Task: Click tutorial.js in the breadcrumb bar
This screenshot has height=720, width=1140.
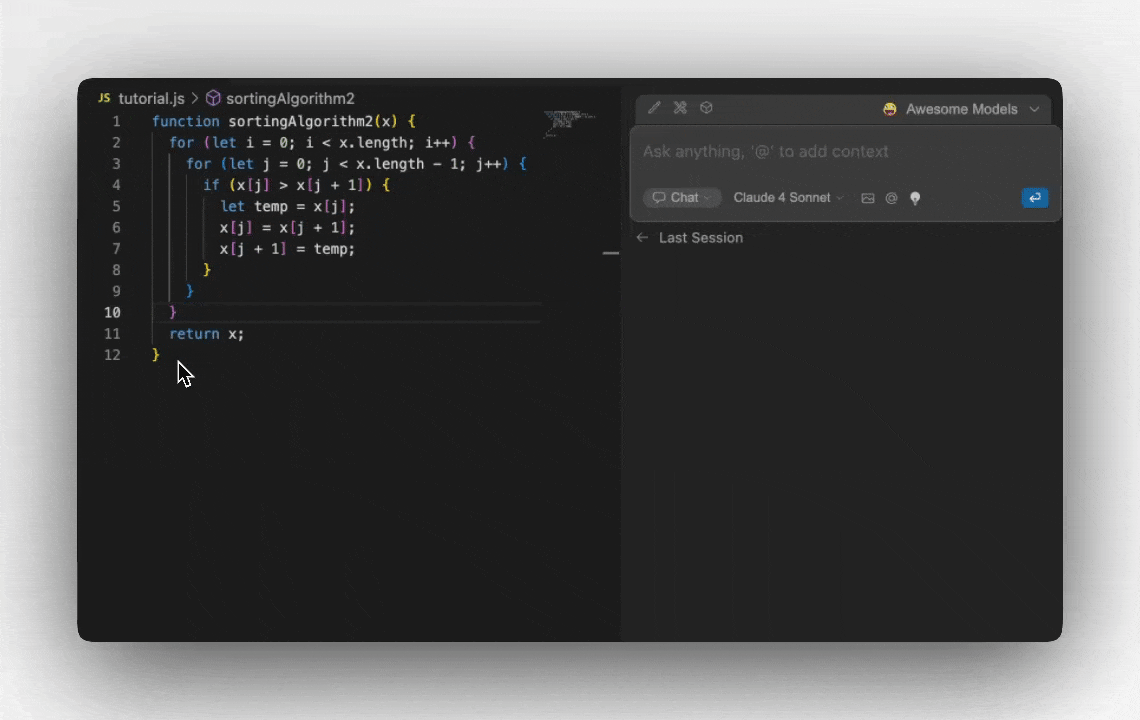Action: (x=152, y=98)
